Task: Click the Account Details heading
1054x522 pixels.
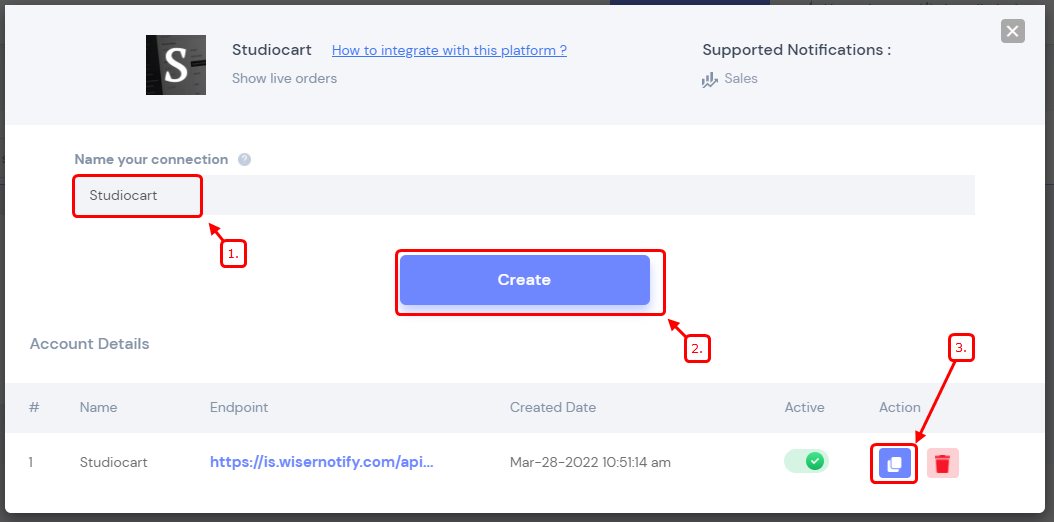Action: coord(89,344)
